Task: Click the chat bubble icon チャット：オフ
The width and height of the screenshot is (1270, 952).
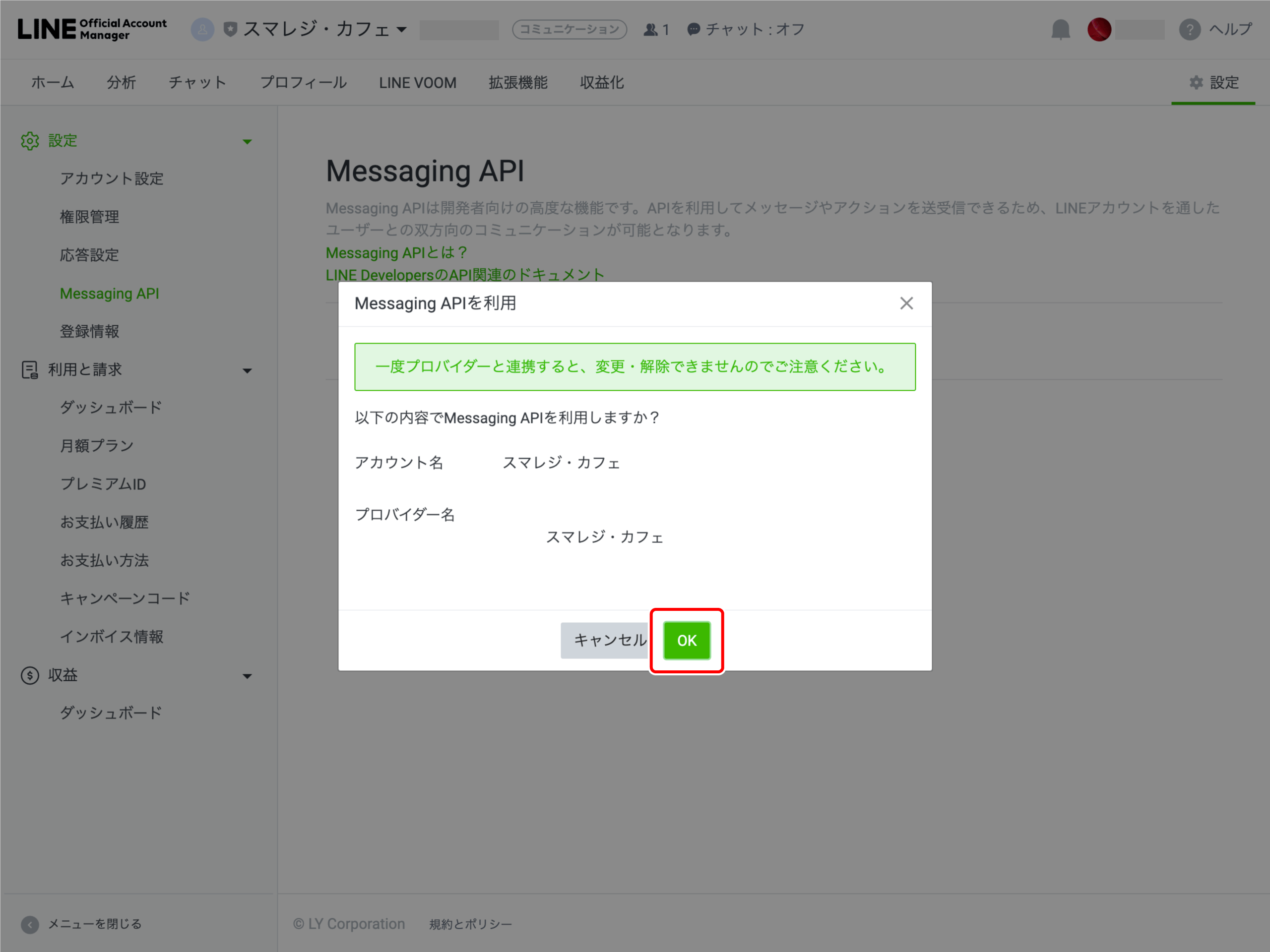Action: (x=694, y=29)
